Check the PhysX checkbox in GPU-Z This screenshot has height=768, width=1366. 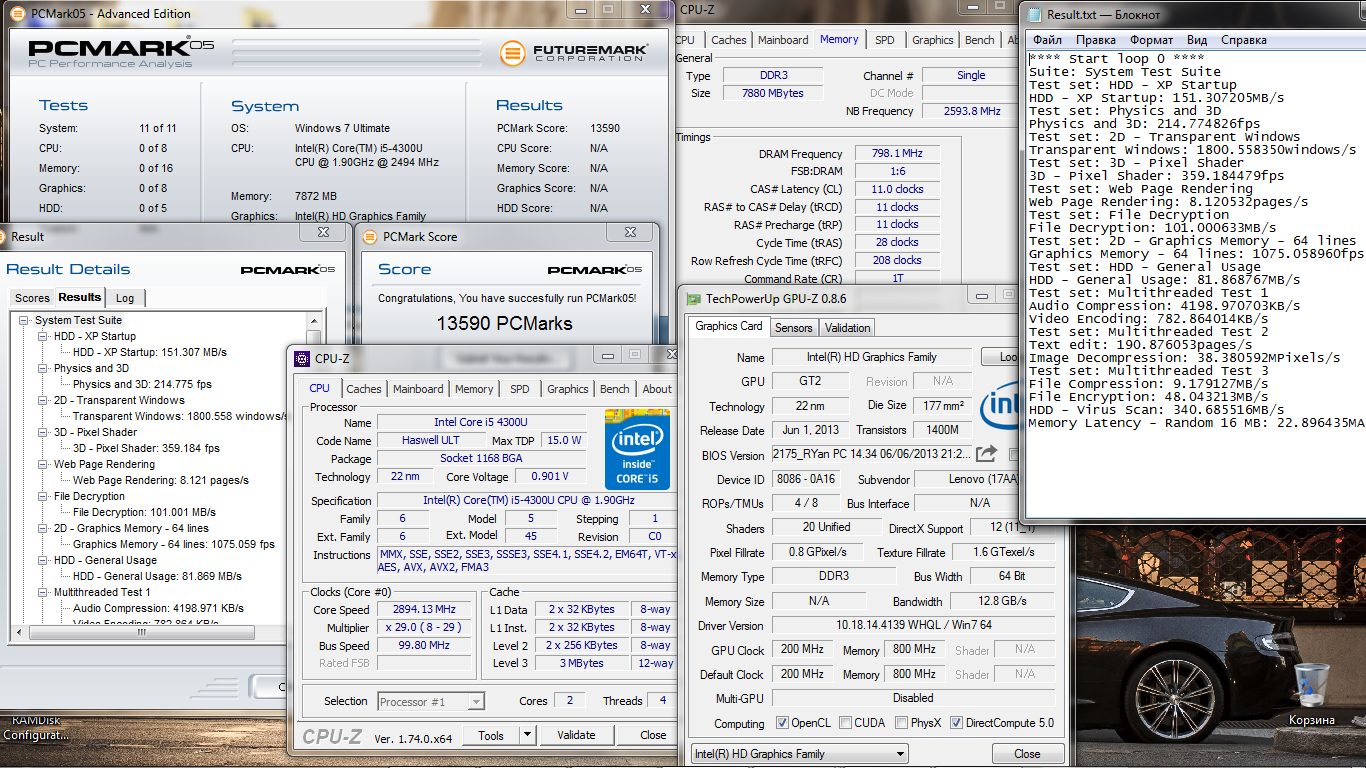(x=902, y=723)
